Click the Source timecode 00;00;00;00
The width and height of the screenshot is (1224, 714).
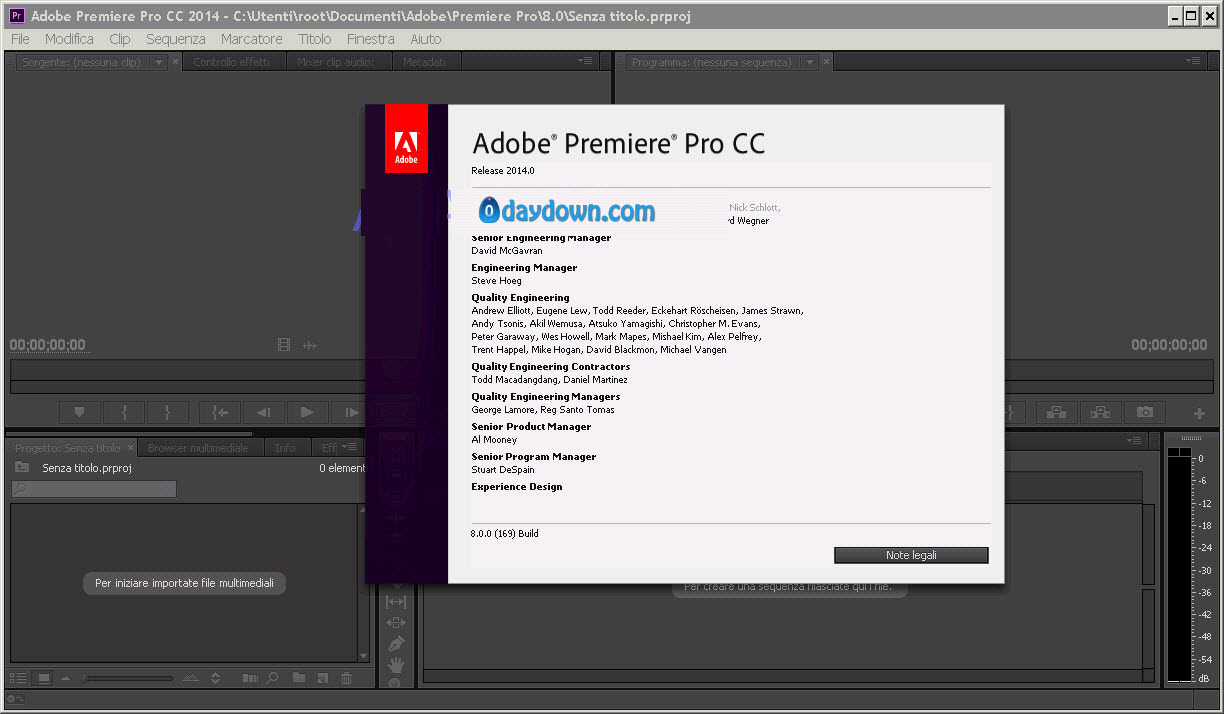coord(48,345)
